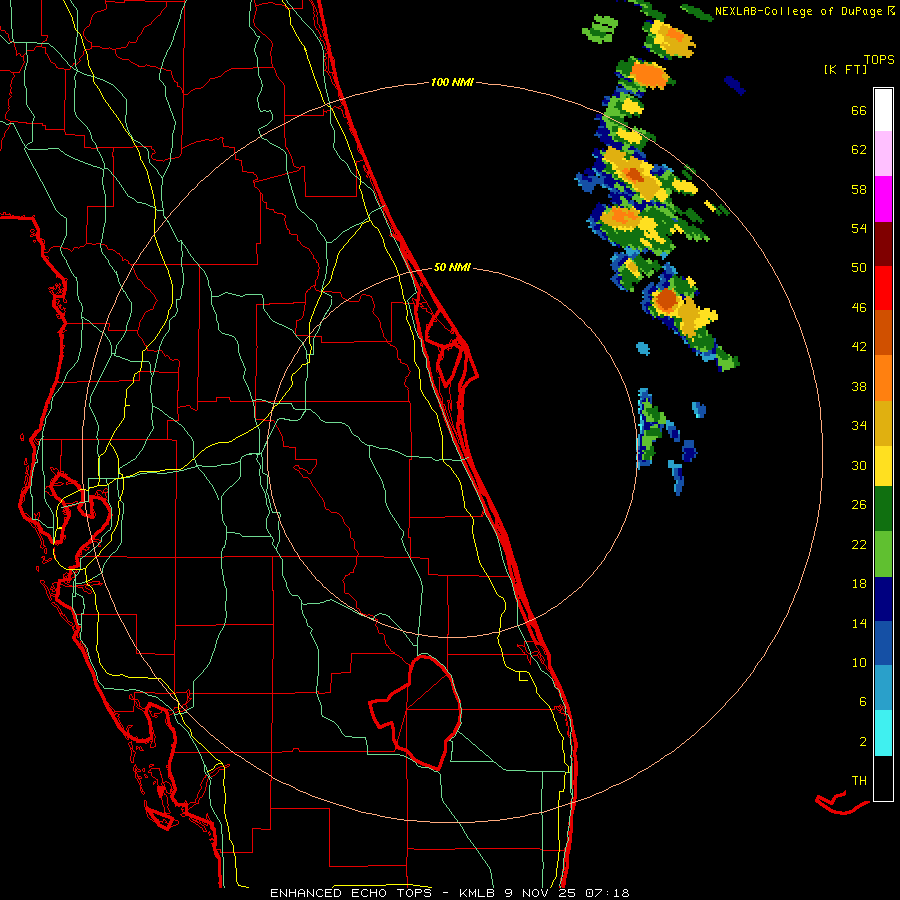Click the "100 NMI" range ring label

(452, 83)
